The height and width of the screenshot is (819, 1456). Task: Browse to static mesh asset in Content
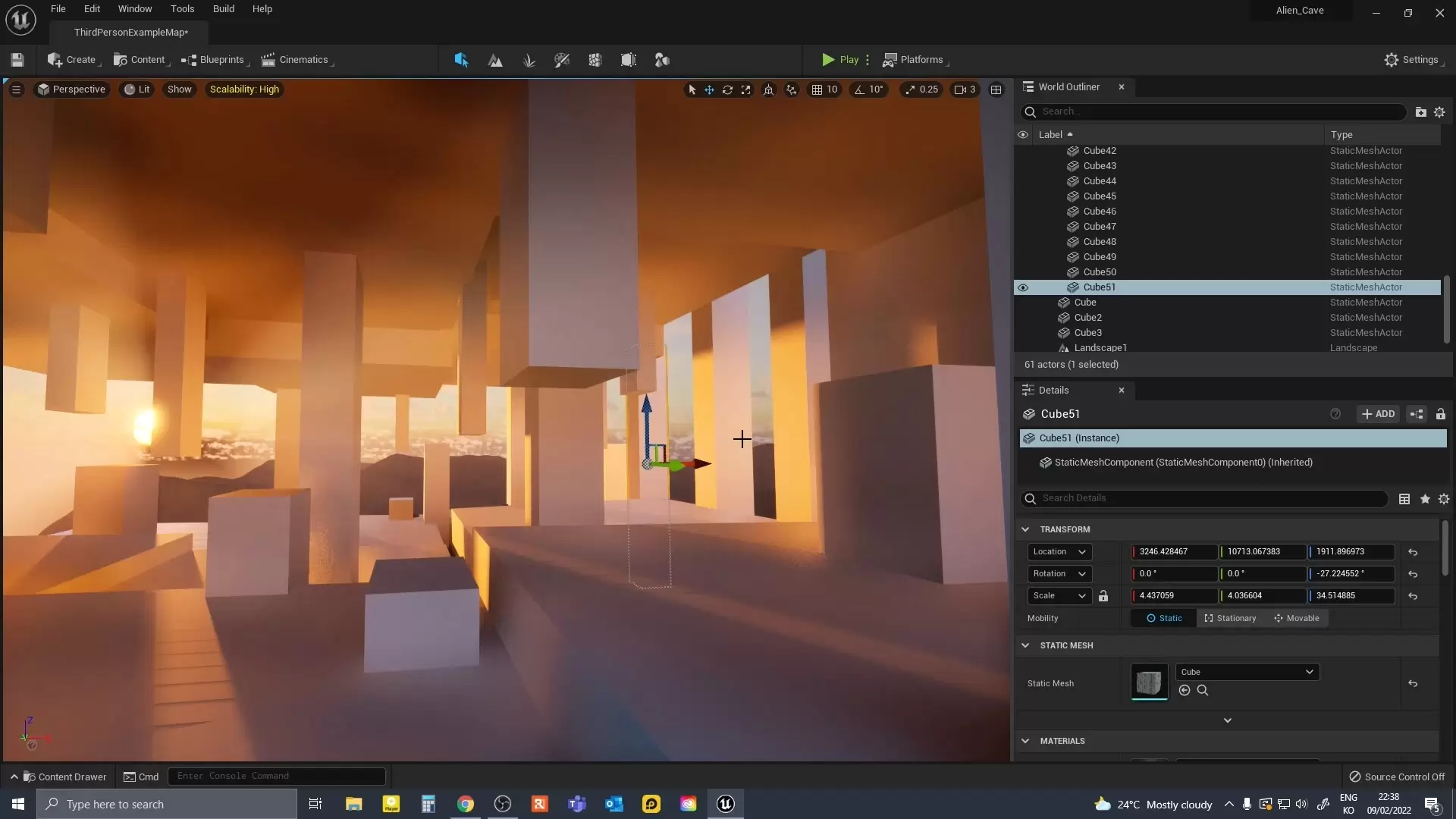coord(1202,690)
